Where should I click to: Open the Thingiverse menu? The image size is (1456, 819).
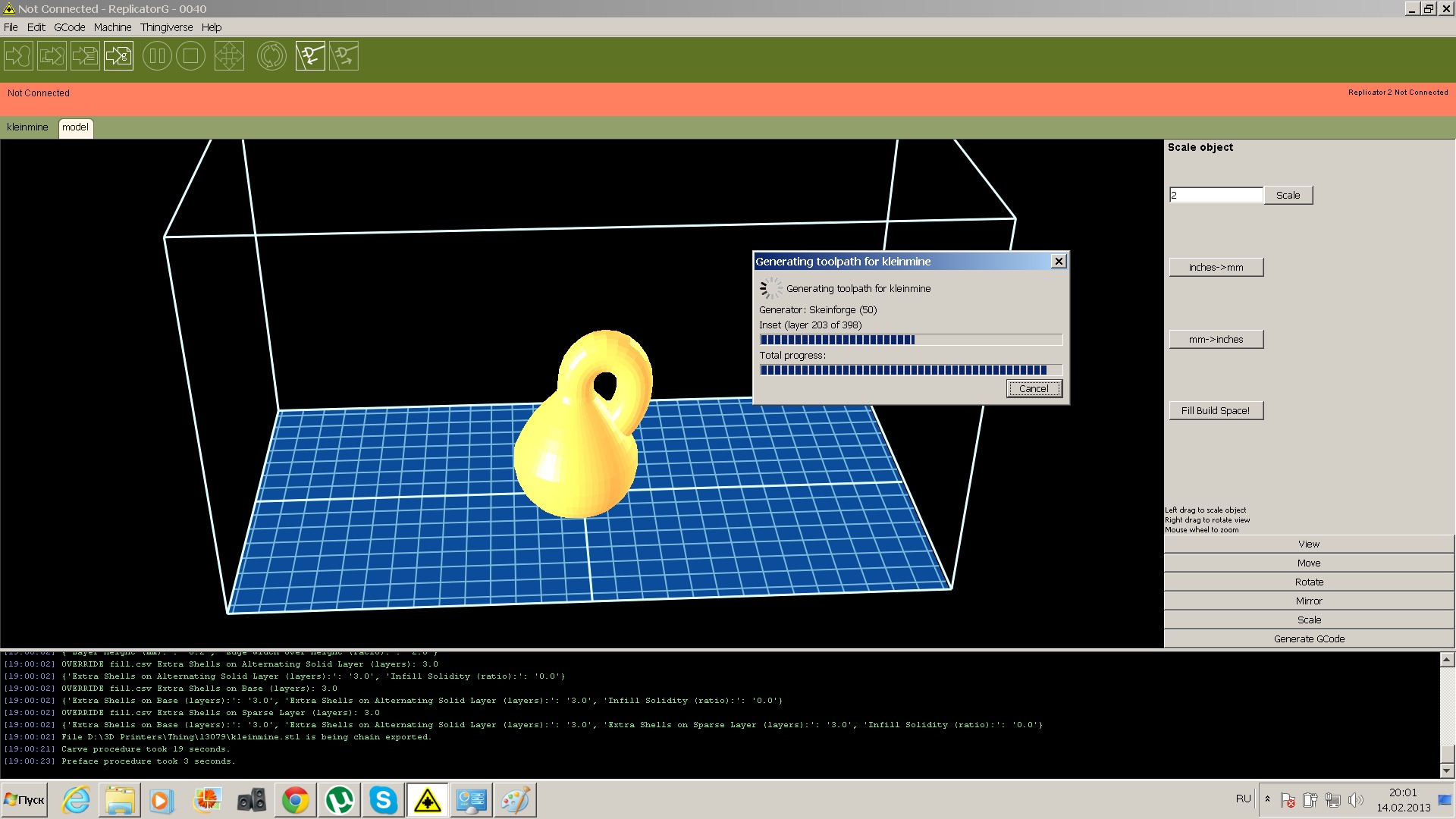coord(167,27)
